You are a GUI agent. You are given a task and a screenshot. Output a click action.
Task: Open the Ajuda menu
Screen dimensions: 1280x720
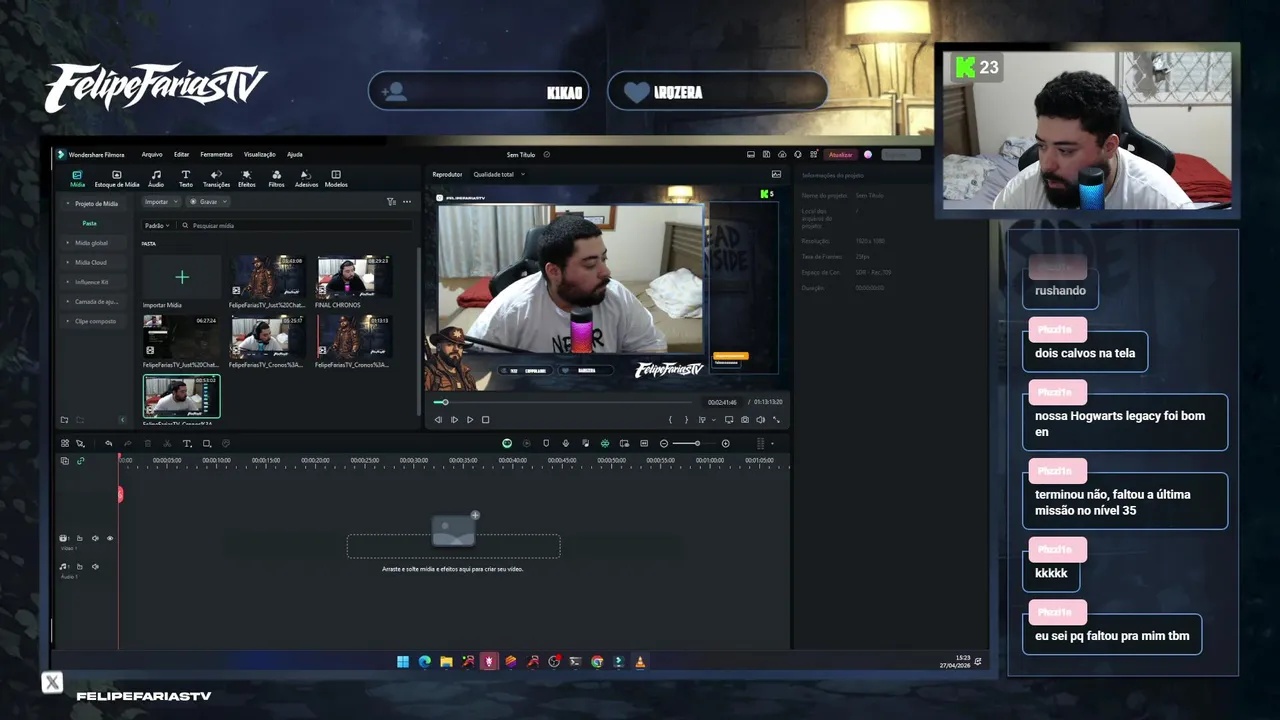294,155
